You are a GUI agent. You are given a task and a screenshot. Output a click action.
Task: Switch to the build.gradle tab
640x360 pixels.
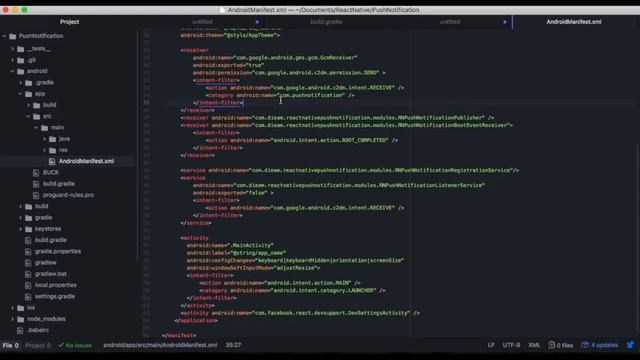point(326,22)
